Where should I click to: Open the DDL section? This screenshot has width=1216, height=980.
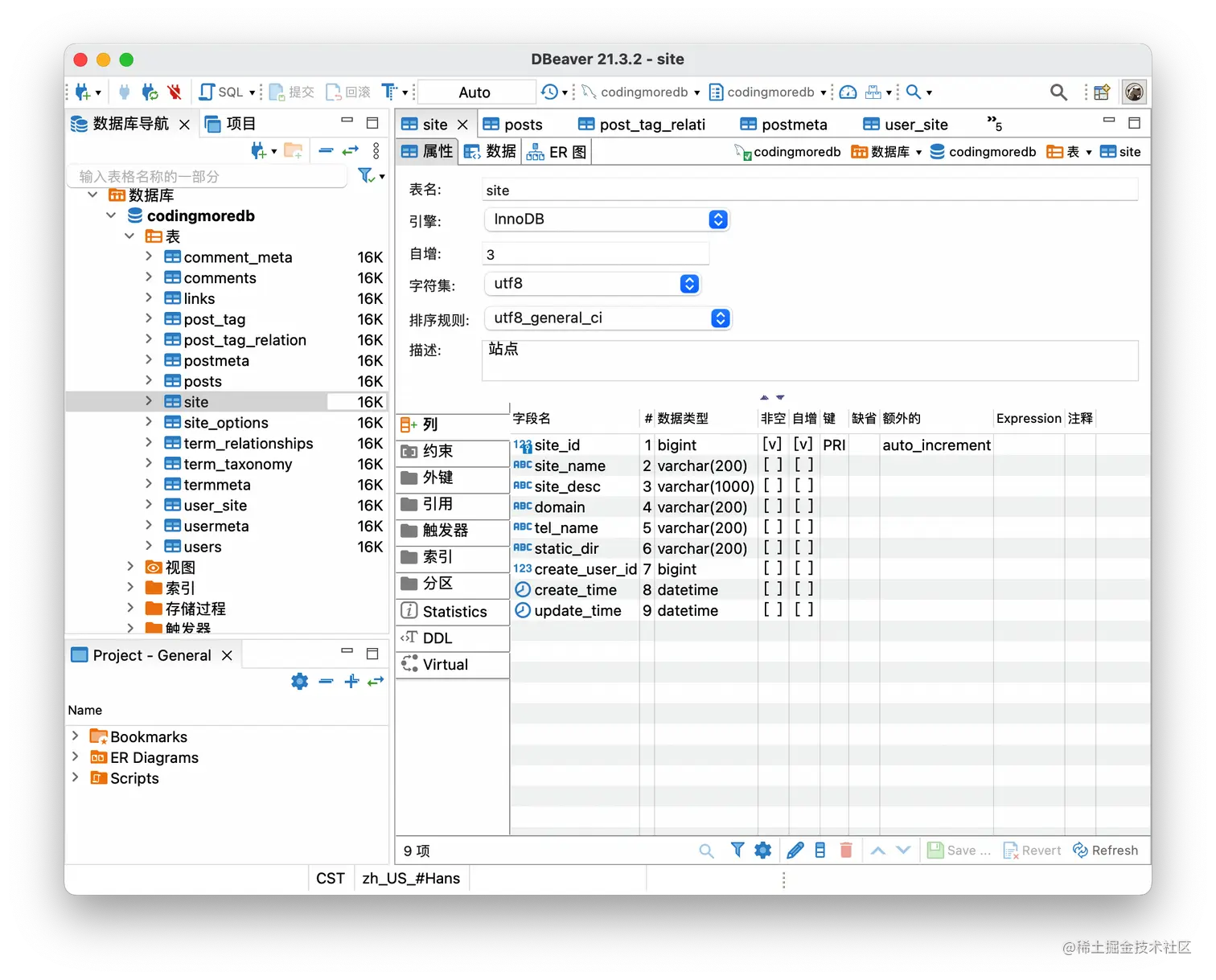[453, 638]
